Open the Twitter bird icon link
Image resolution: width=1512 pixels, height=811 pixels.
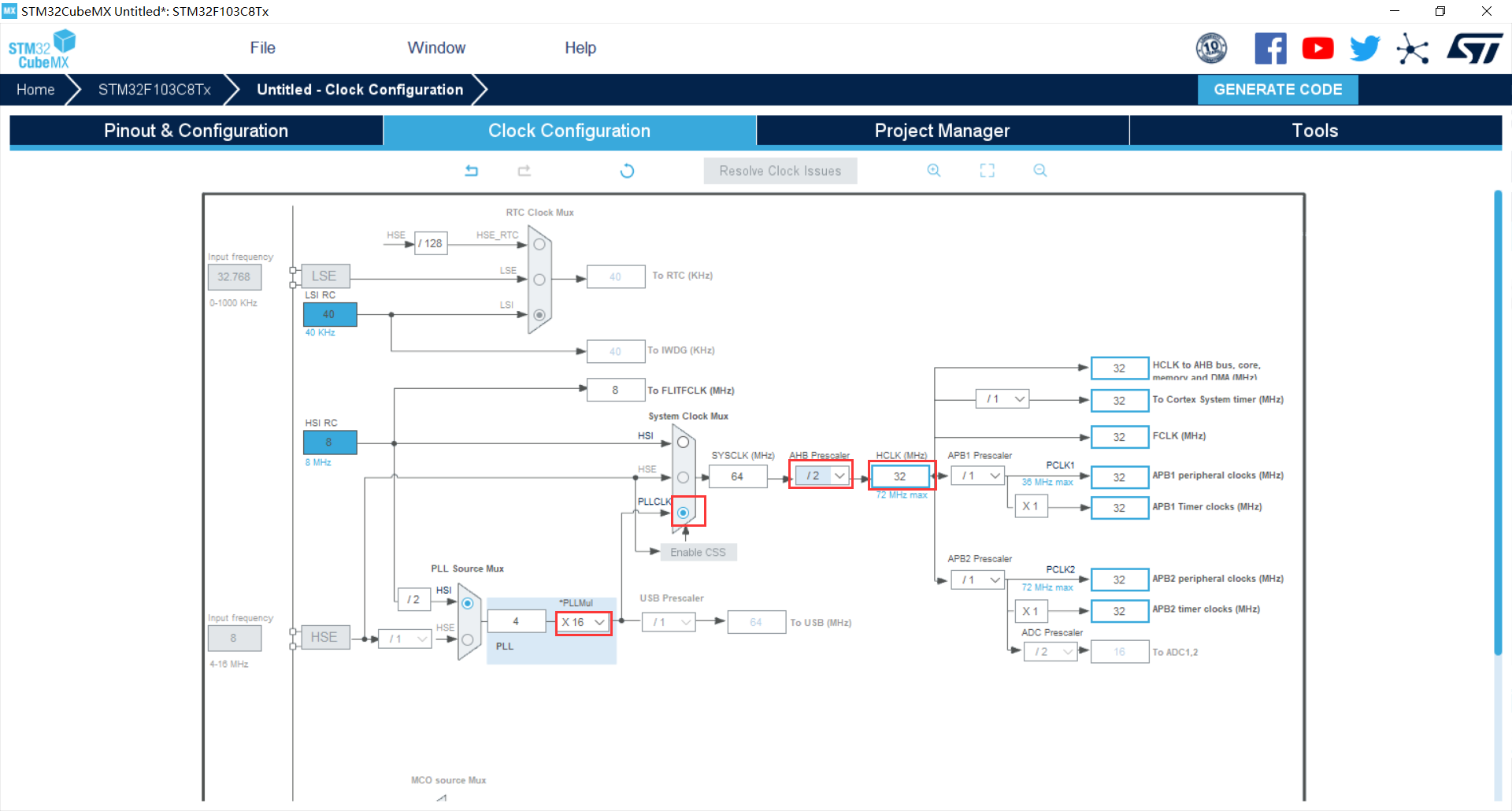pos(1365,49)
